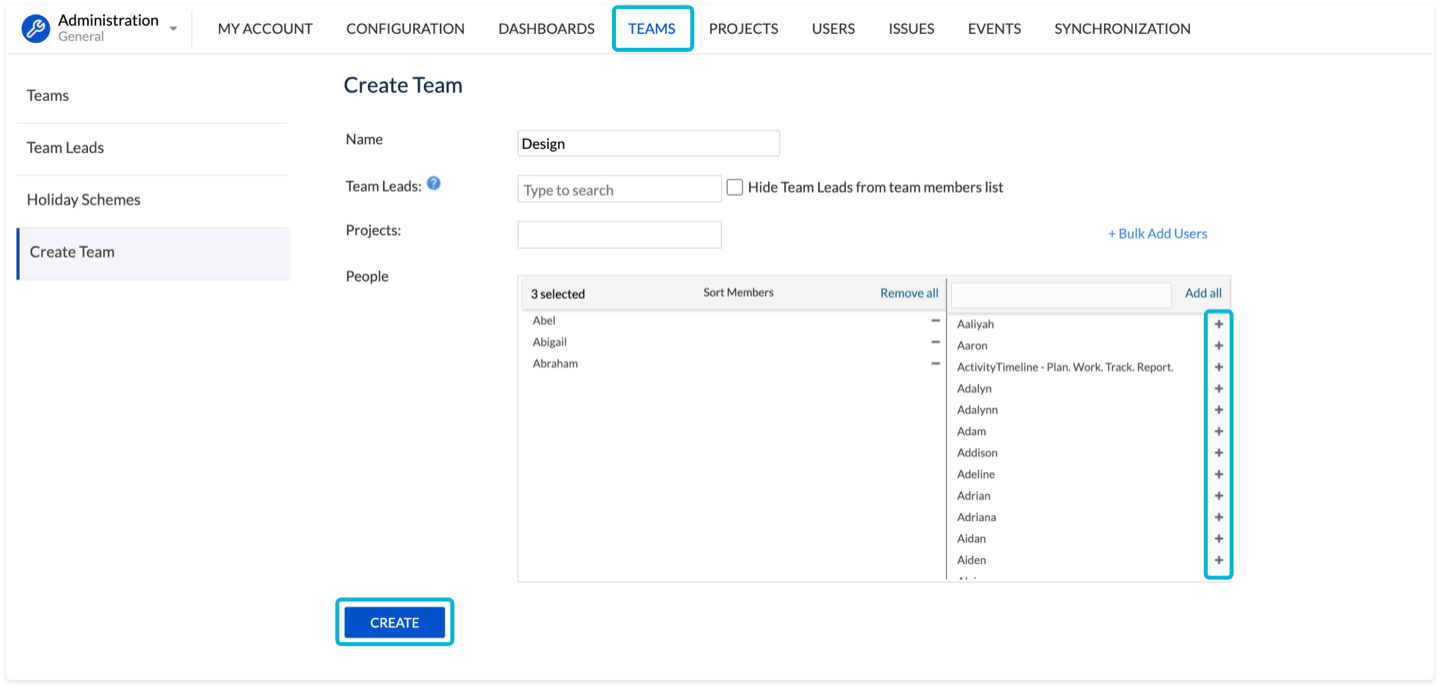The width and height of the screenshot is (1440, 688).
Task: Click the Team Leads help icon
Action: coord(434,184)
